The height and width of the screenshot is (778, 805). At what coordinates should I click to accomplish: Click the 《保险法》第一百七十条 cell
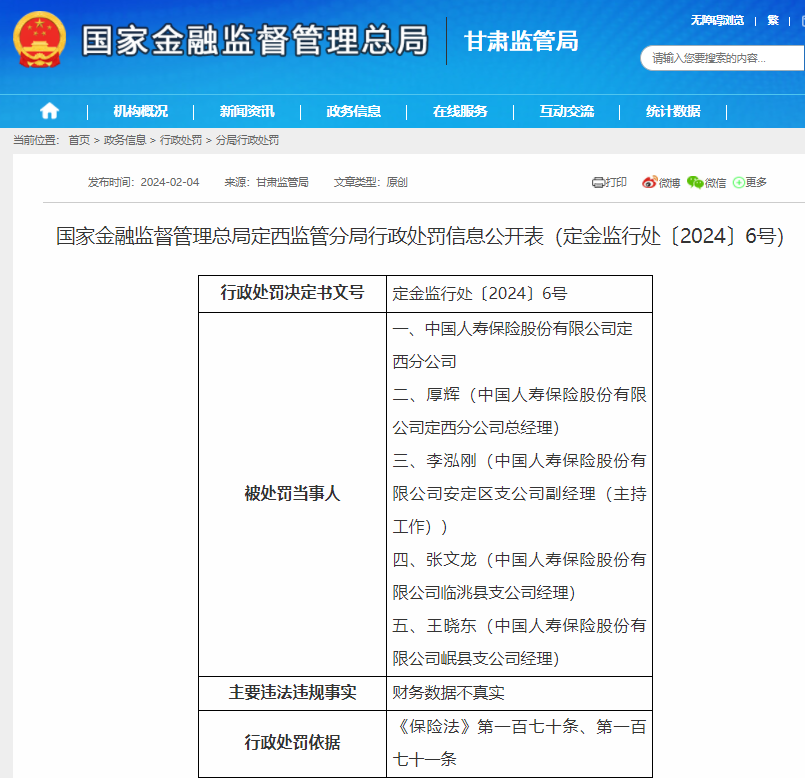click(x=519, y=743)
